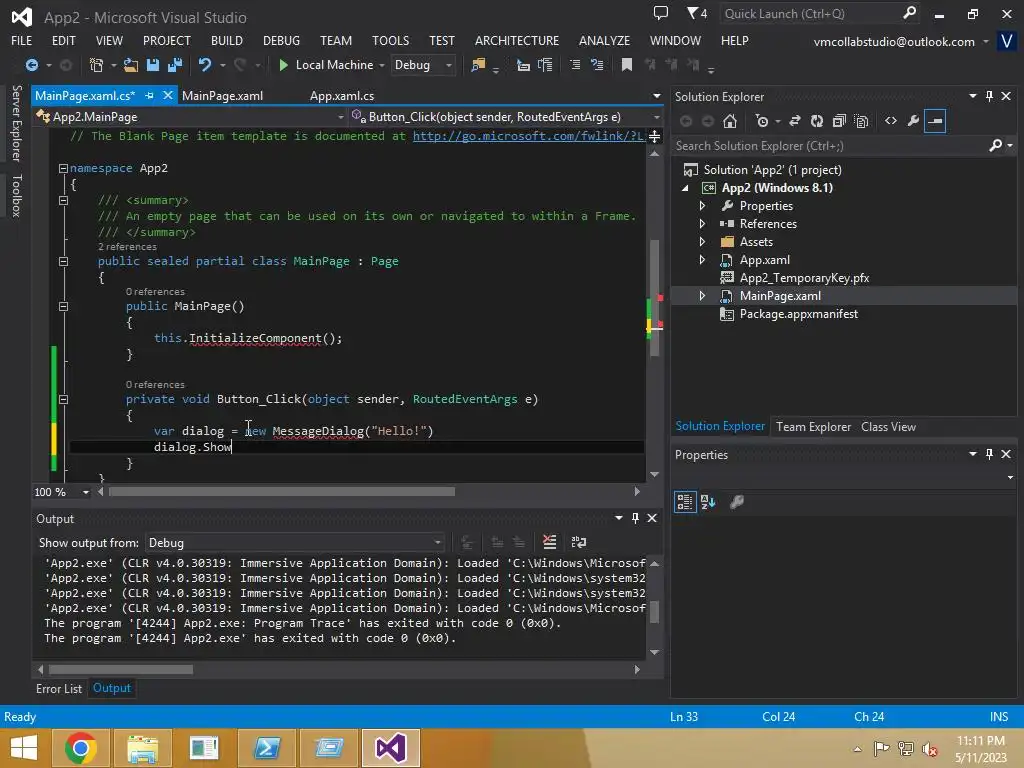Screen dimensions: 1024x768
Task: Click Sync with Active Document icon
Action: [795, 121]
